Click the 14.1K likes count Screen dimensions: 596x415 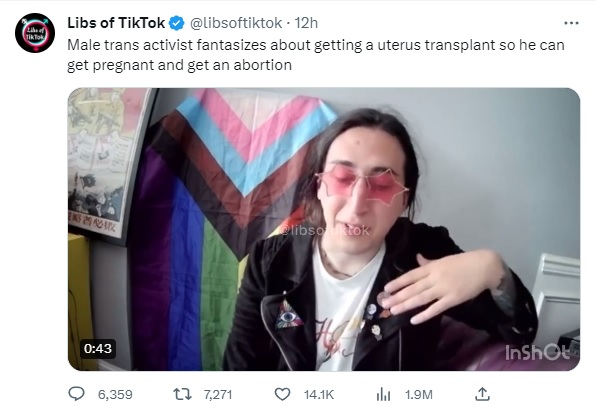pyautogui.click(x=319, y=395)
